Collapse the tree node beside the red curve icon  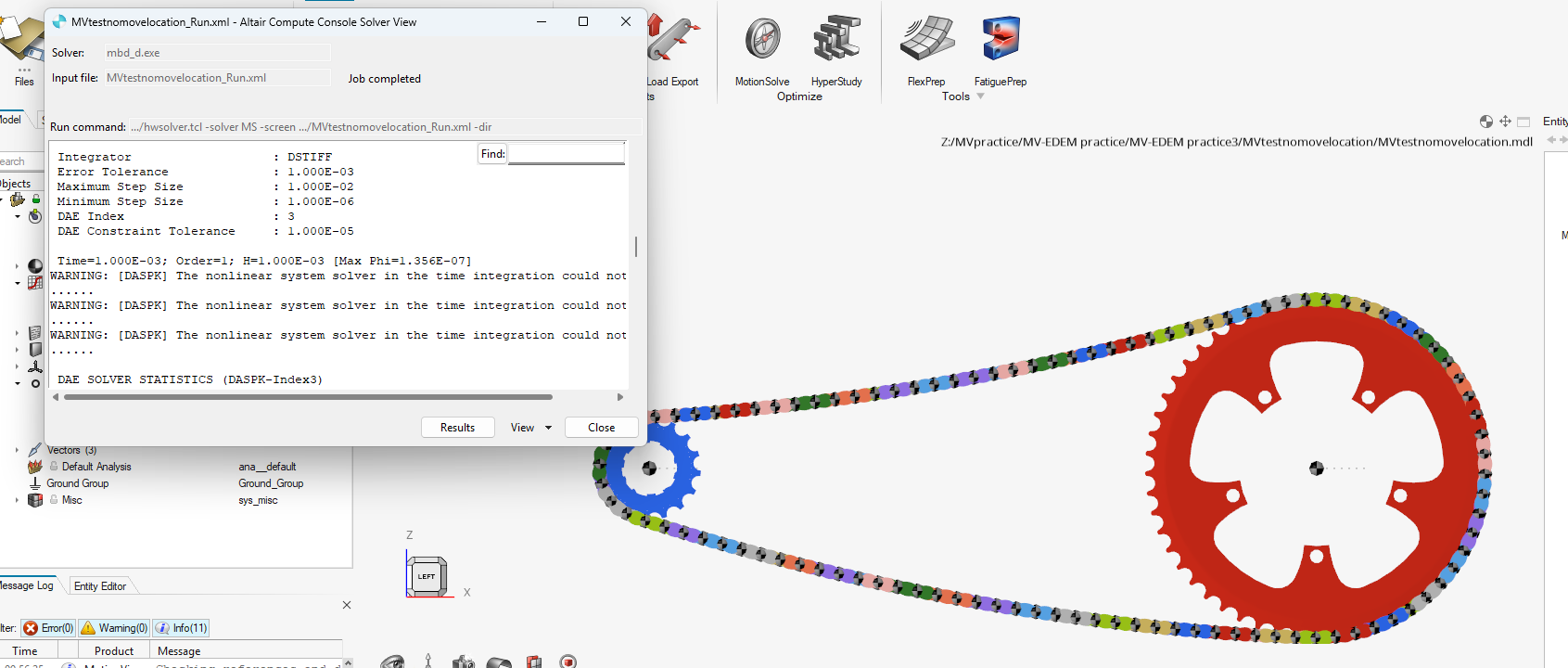click(17, 283)
